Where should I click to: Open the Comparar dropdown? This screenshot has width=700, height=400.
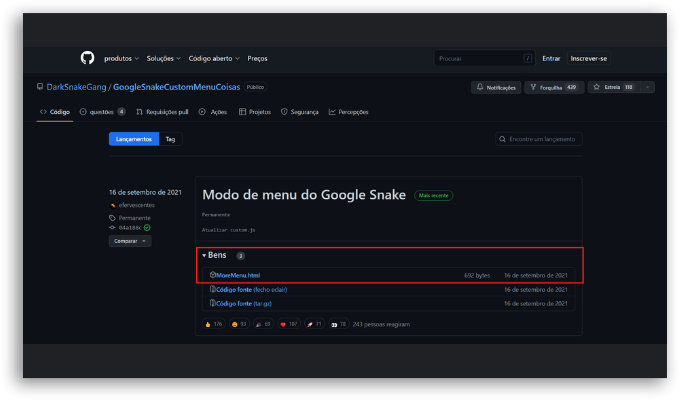[130, 241]
